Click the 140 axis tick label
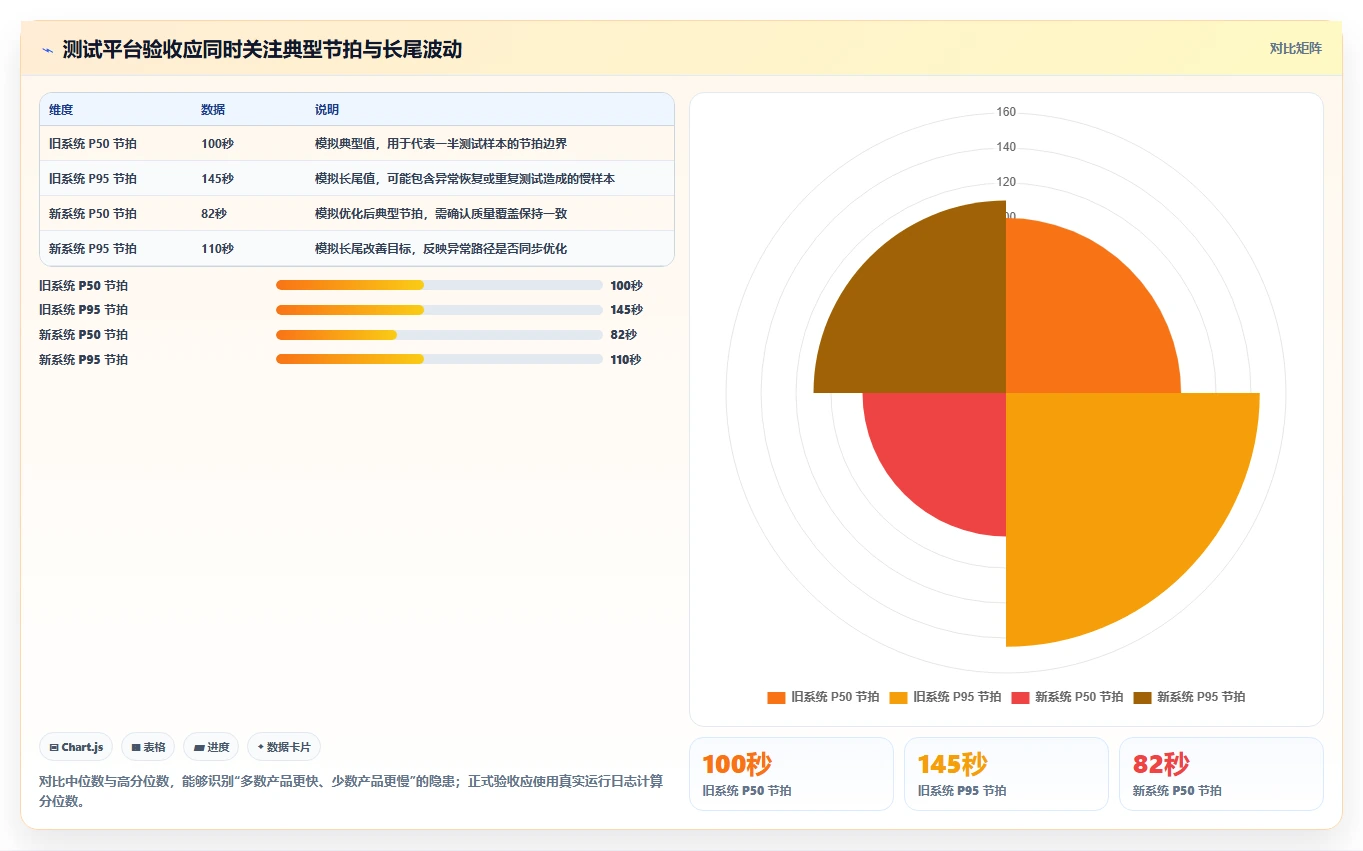This screenshot has width=1363, height=851. coord(1006,147)
